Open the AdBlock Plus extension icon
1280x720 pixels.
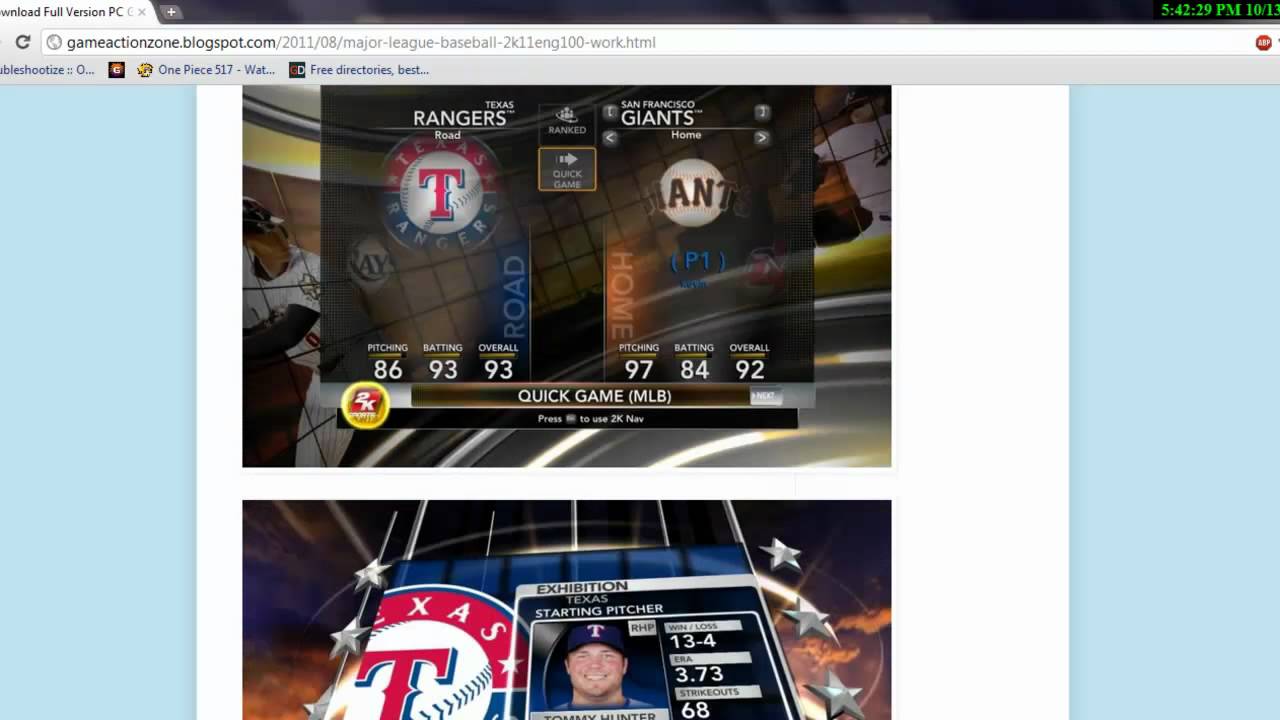1264,42
